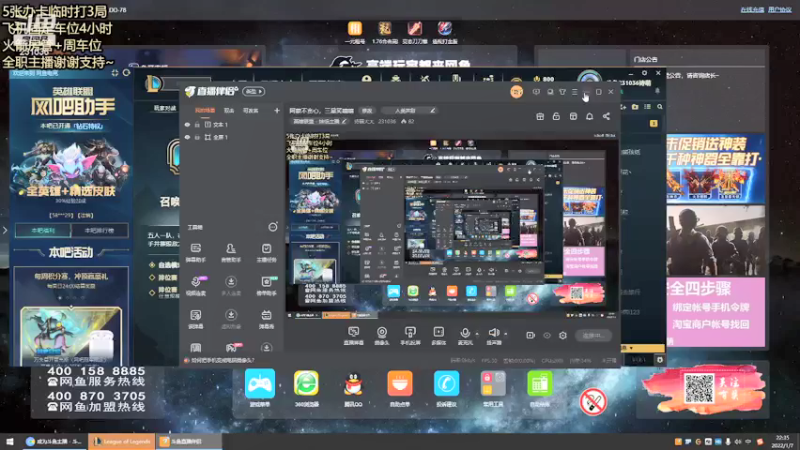This screenshot has height=450, width=800.
Task: Click the screen capture source icon
Action: click(353, 336)
